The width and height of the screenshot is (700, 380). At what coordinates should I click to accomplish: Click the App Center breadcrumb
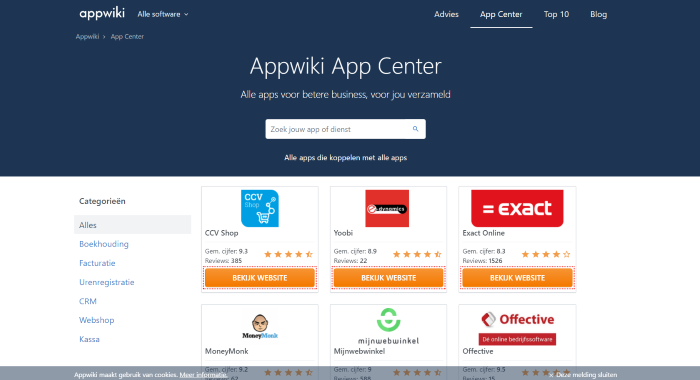click(127, 37)
